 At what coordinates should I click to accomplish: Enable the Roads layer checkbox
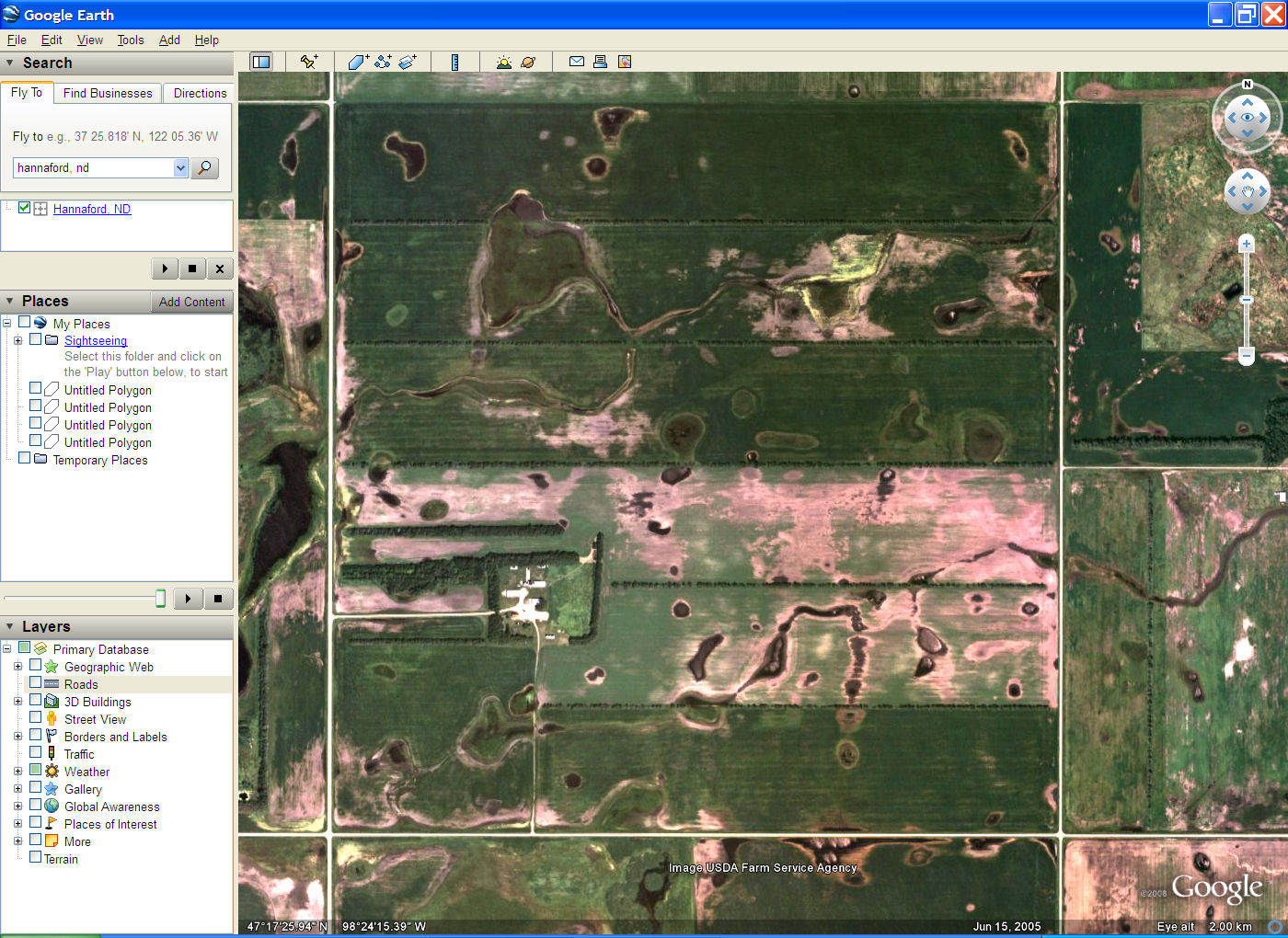[x=36, y=682]
